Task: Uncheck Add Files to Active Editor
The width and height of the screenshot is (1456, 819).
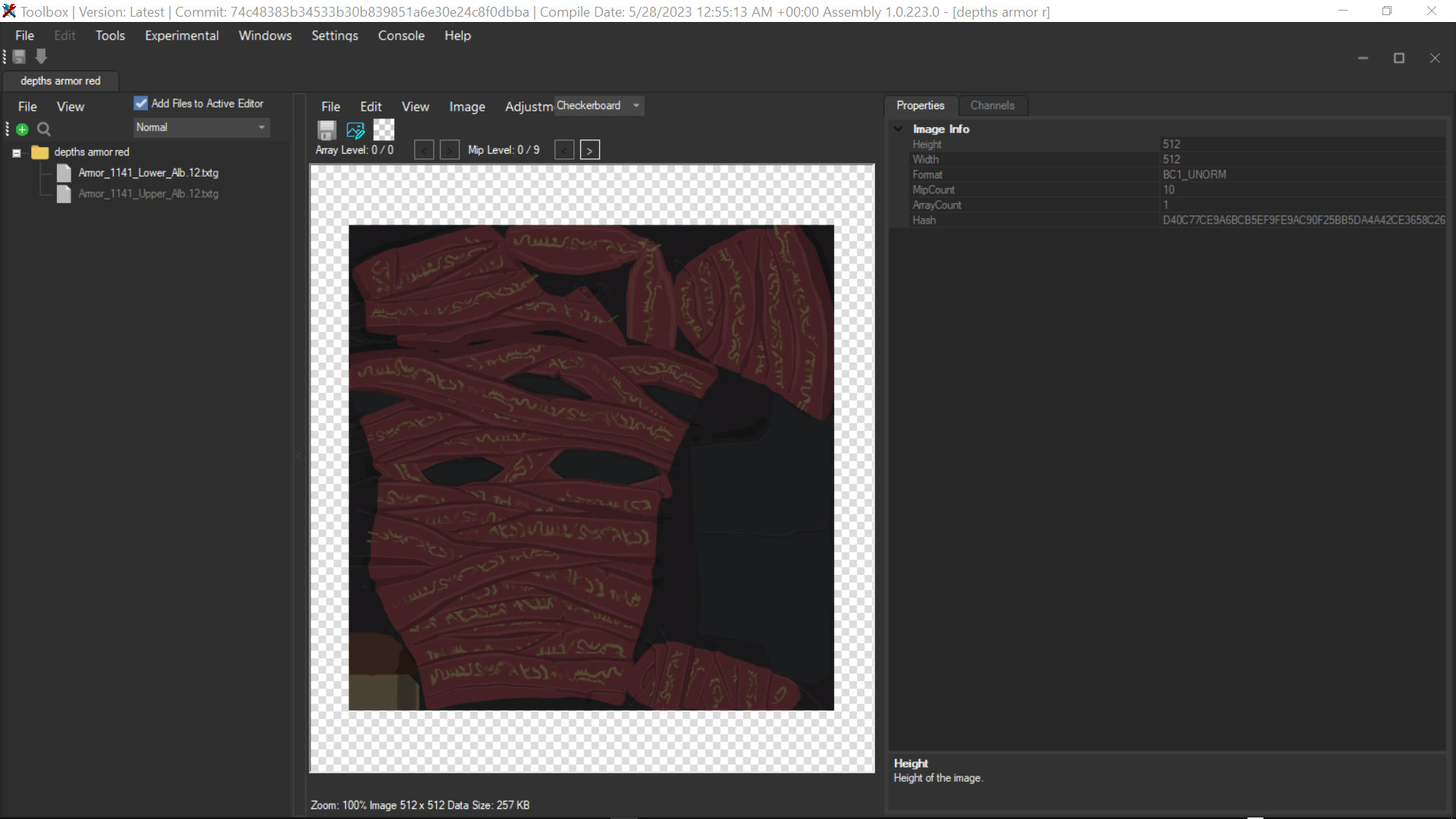Action: (140, 103)
